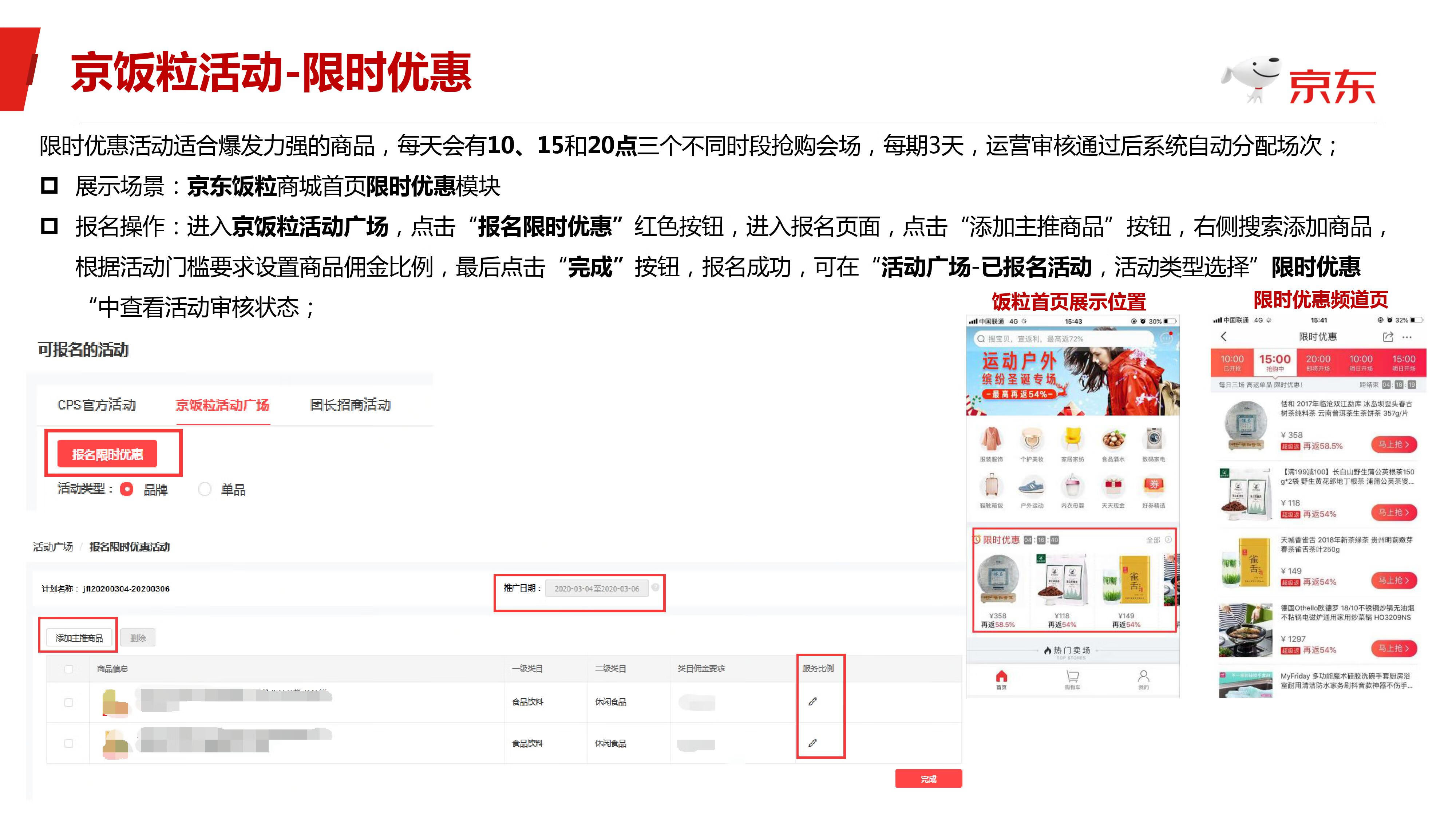Select the 单品 activity type radio
This screenshot has width=1456, height=819.
point(205,489)
